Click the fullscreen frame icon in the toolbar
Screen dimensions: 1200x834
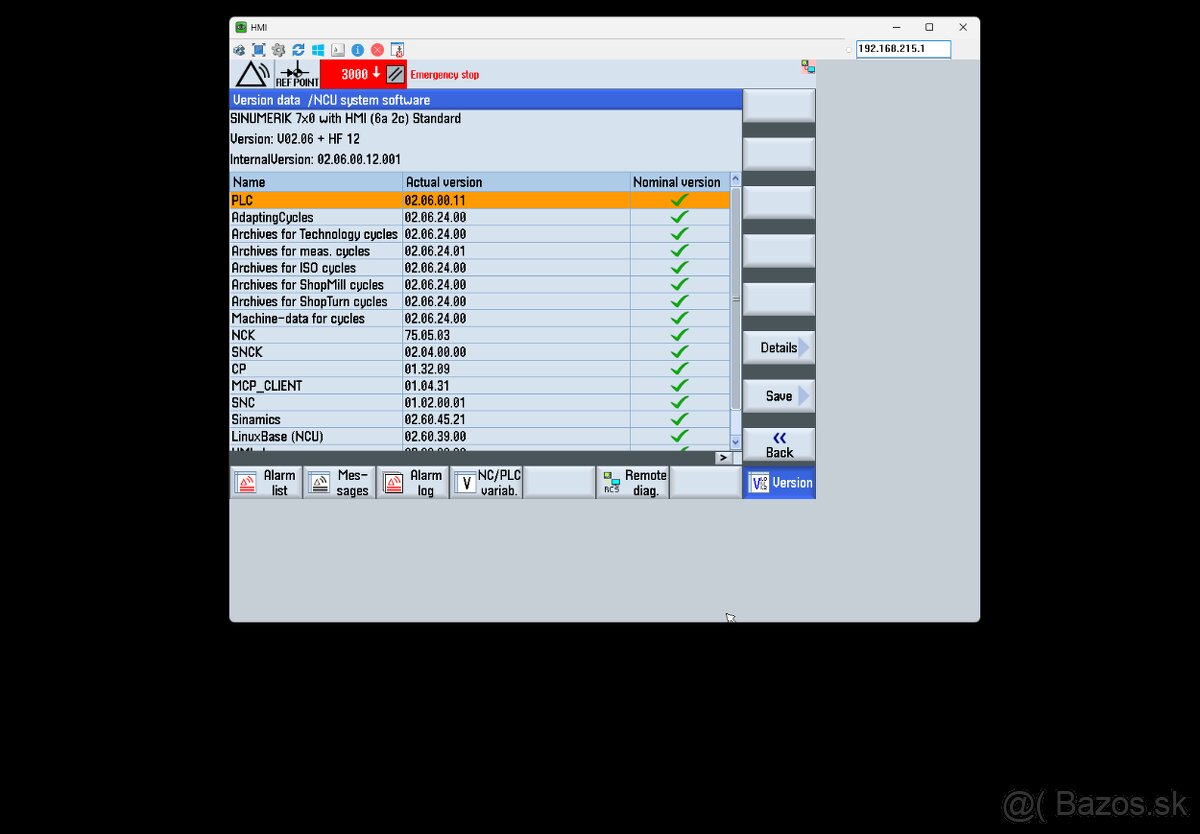[x=259, y=49]
